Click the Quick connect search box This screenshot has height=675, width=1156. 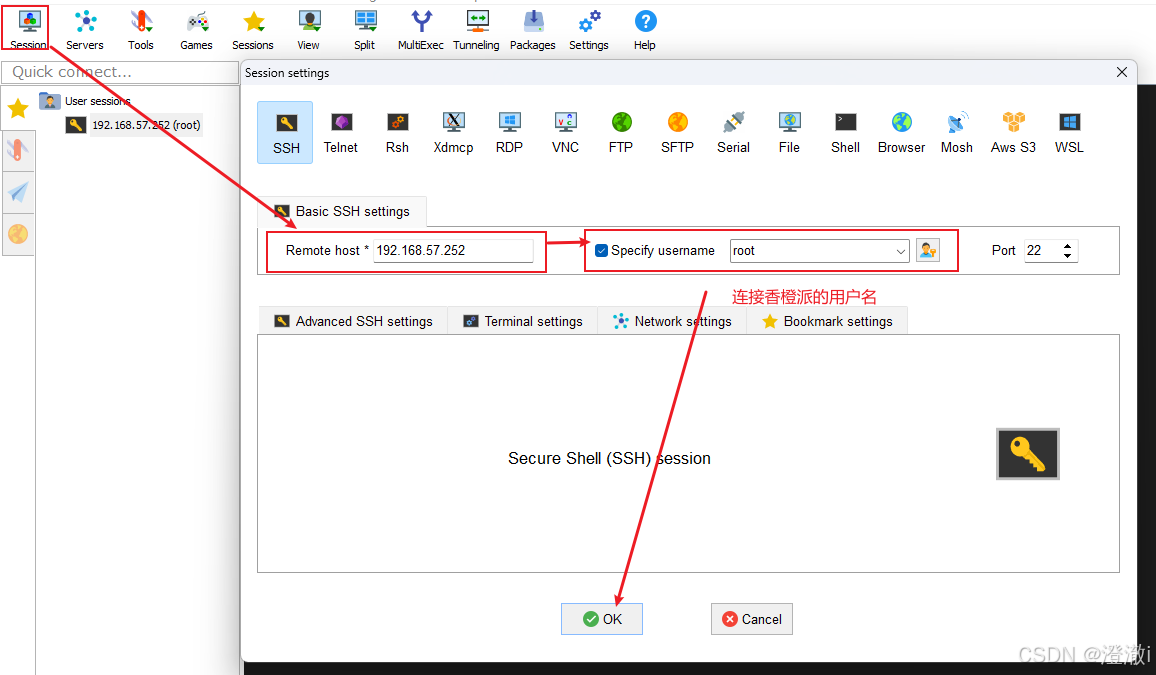(x=119, y=72)
